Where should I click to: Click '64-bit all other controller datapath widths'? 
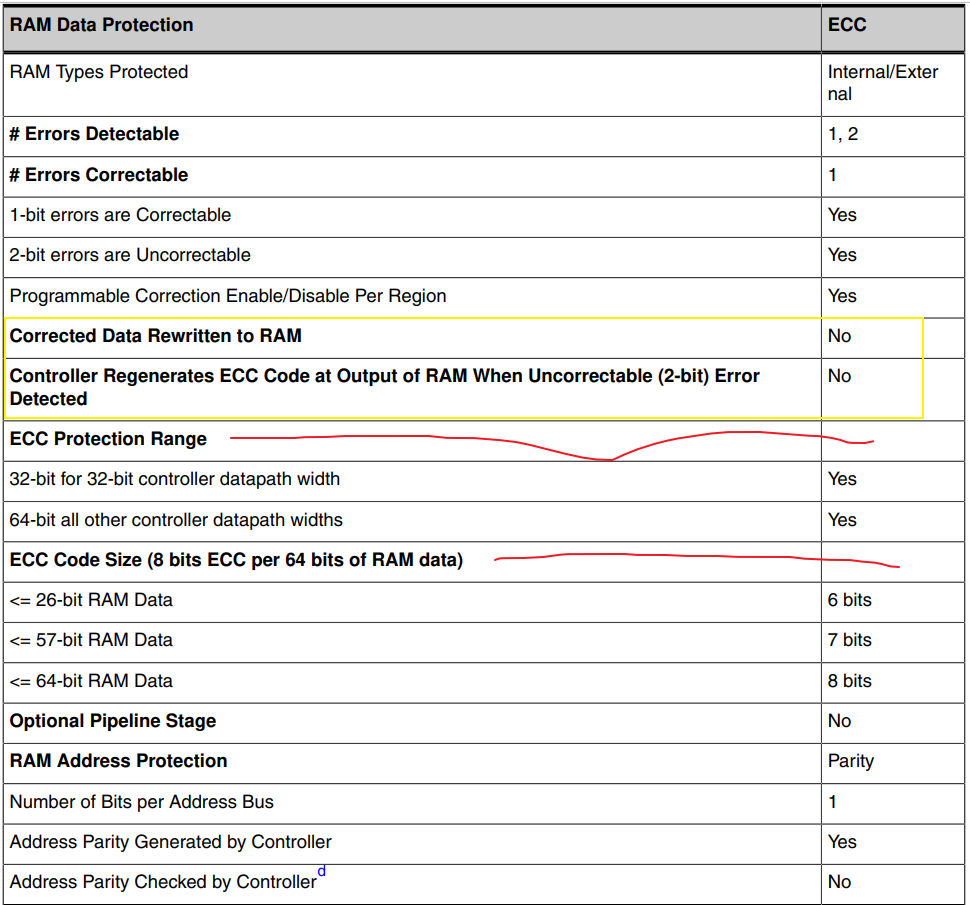click(x=176, y=520)
